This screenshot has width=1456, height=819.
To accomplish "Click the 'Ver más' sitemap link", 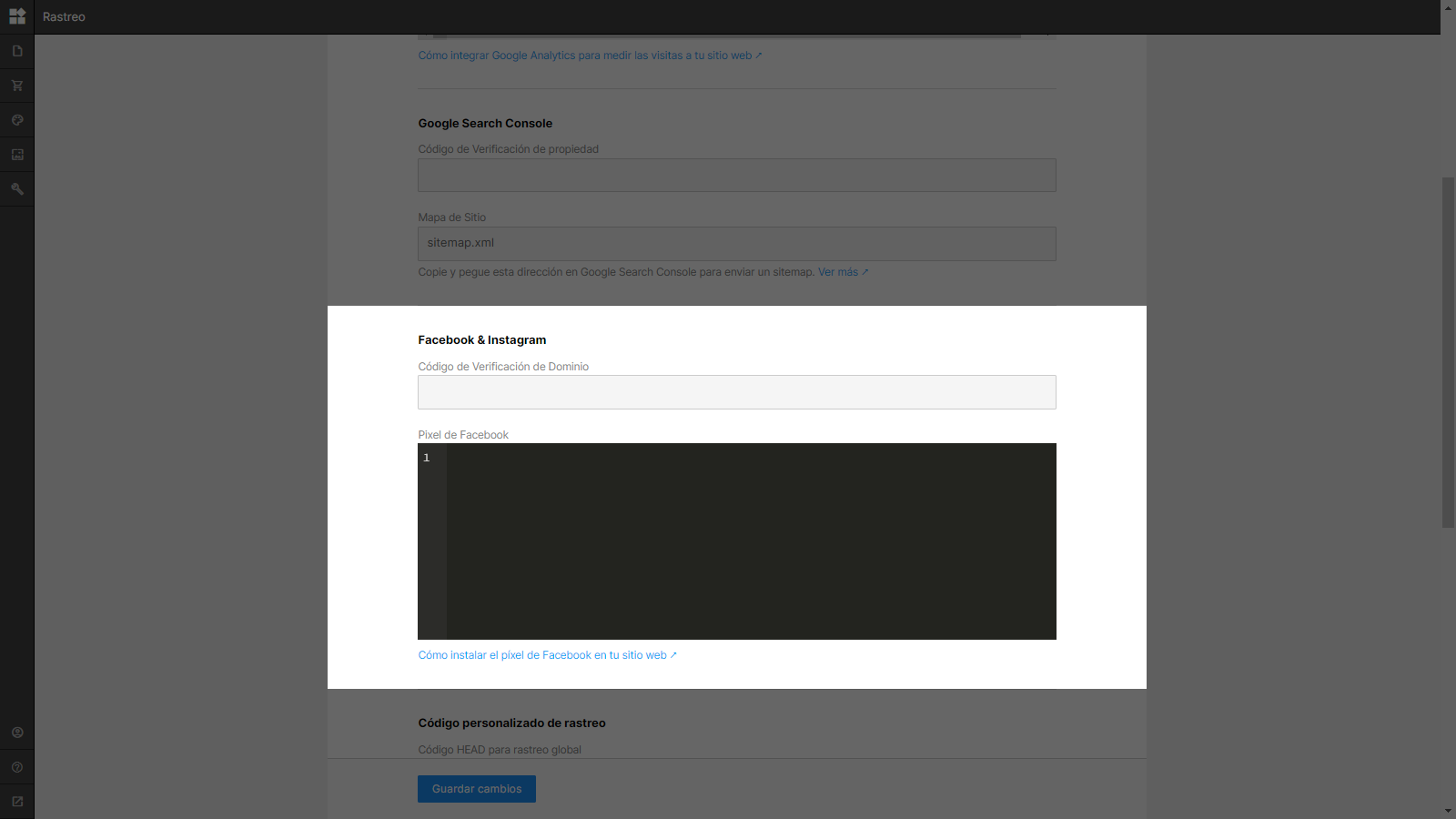I will coord(843,272).
